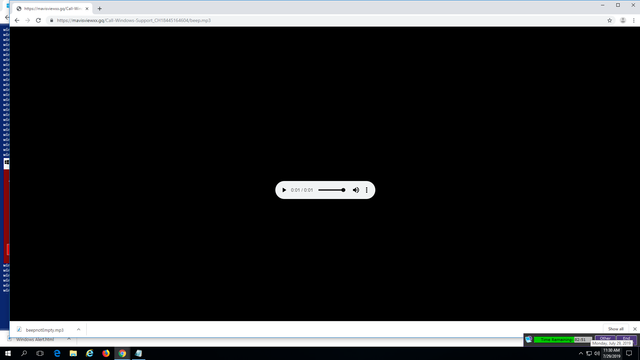This screenshot has height=360, width=640.
Task: Click the Time Remaining progress bar
Action: pos(562,340)
